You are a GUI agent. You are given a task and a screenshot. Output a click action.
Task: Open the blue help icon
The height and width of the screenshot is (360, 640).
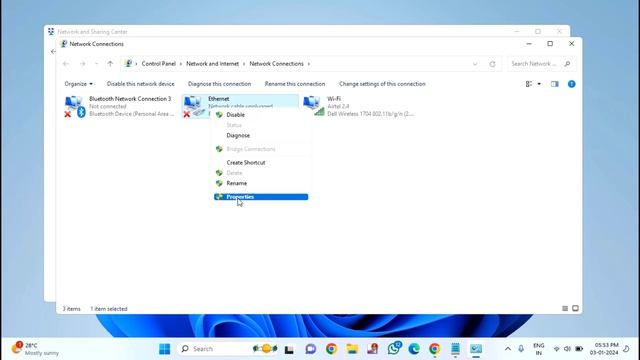point(571,84)
